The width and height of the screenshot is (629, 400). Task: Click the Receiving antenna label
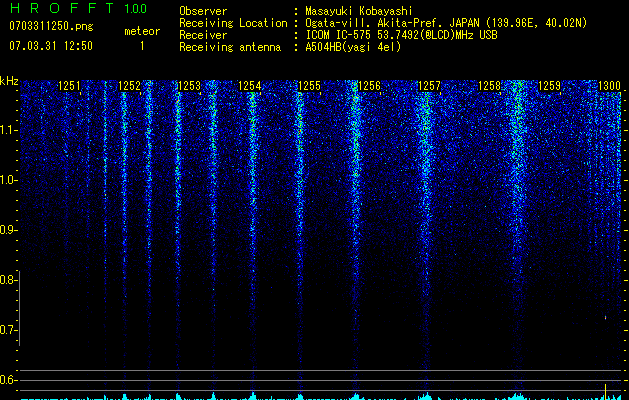pos(230,47)
